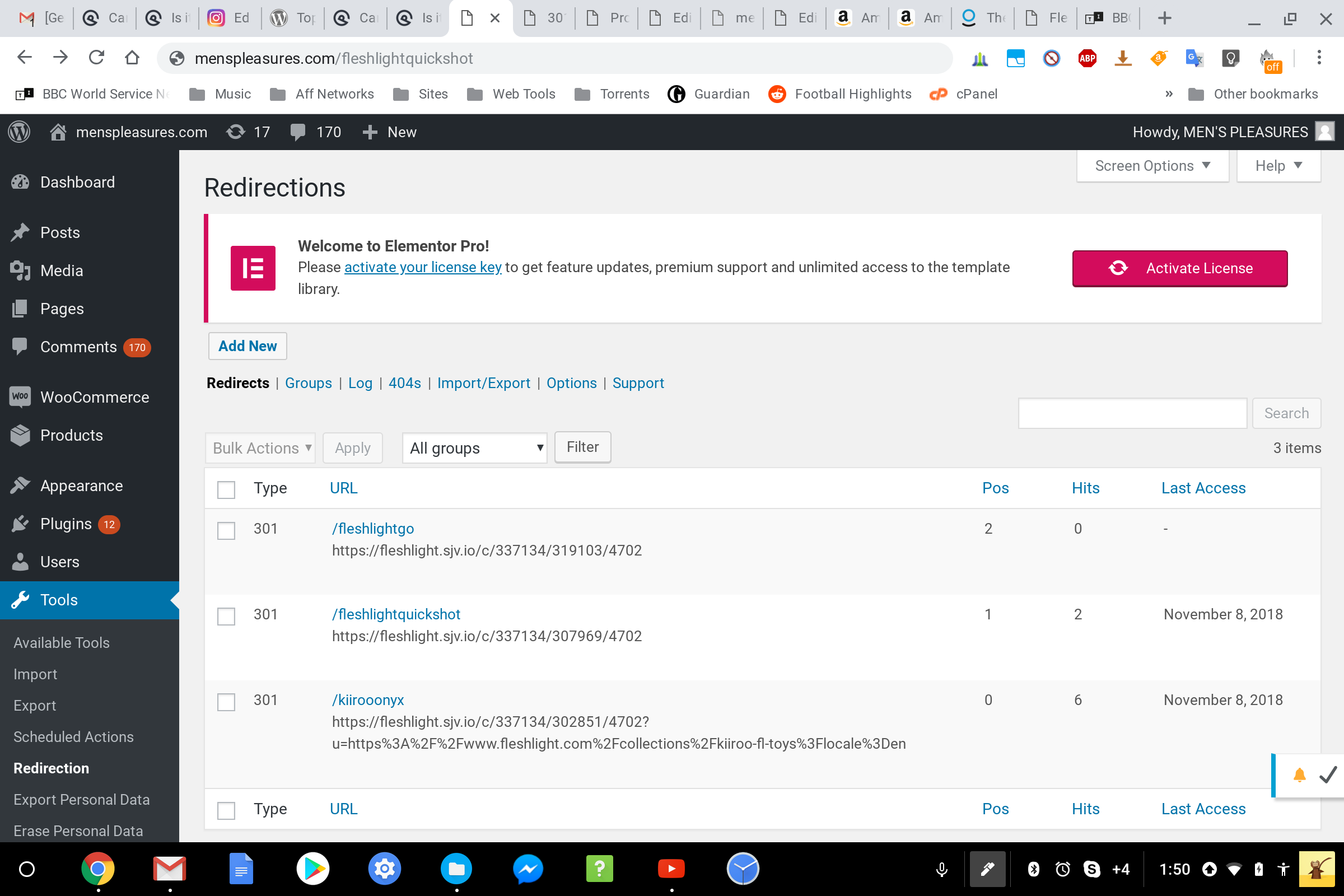This screenshot has width=1344, height=896.
Task: Tick the /kiirooonyx redirect checkbox
Action: [226, 702]
